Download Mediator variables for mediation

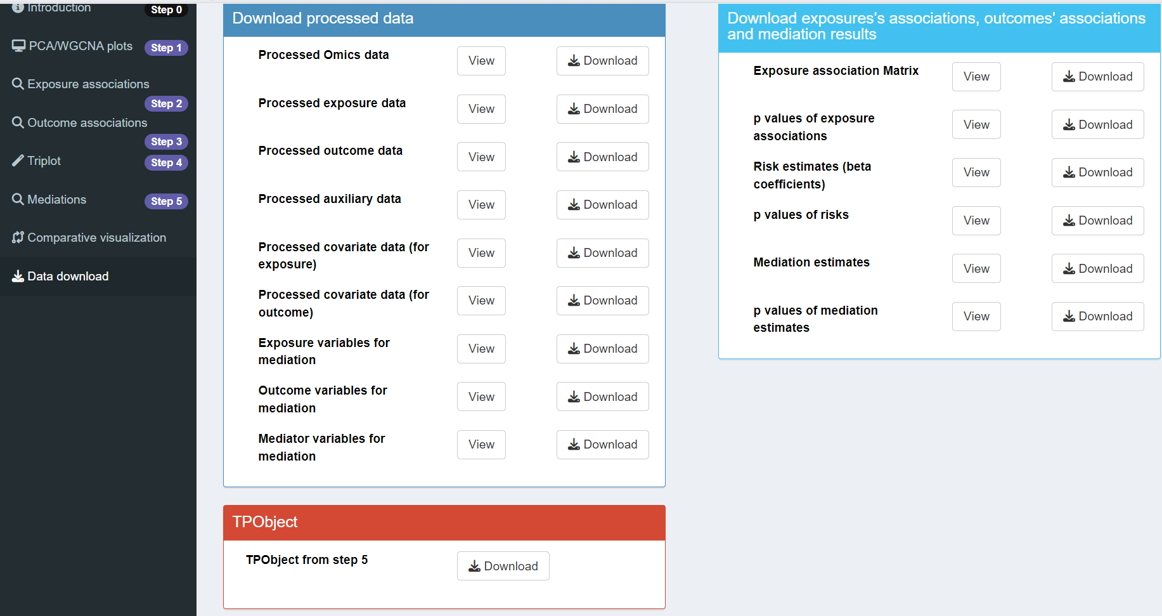coord(602,445)
